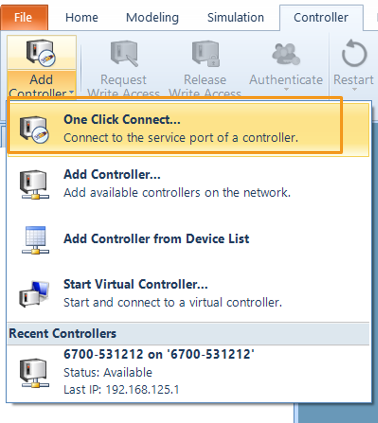Click the Release Write Access icon
The image size is (378, 423).
tap(205, 53)
